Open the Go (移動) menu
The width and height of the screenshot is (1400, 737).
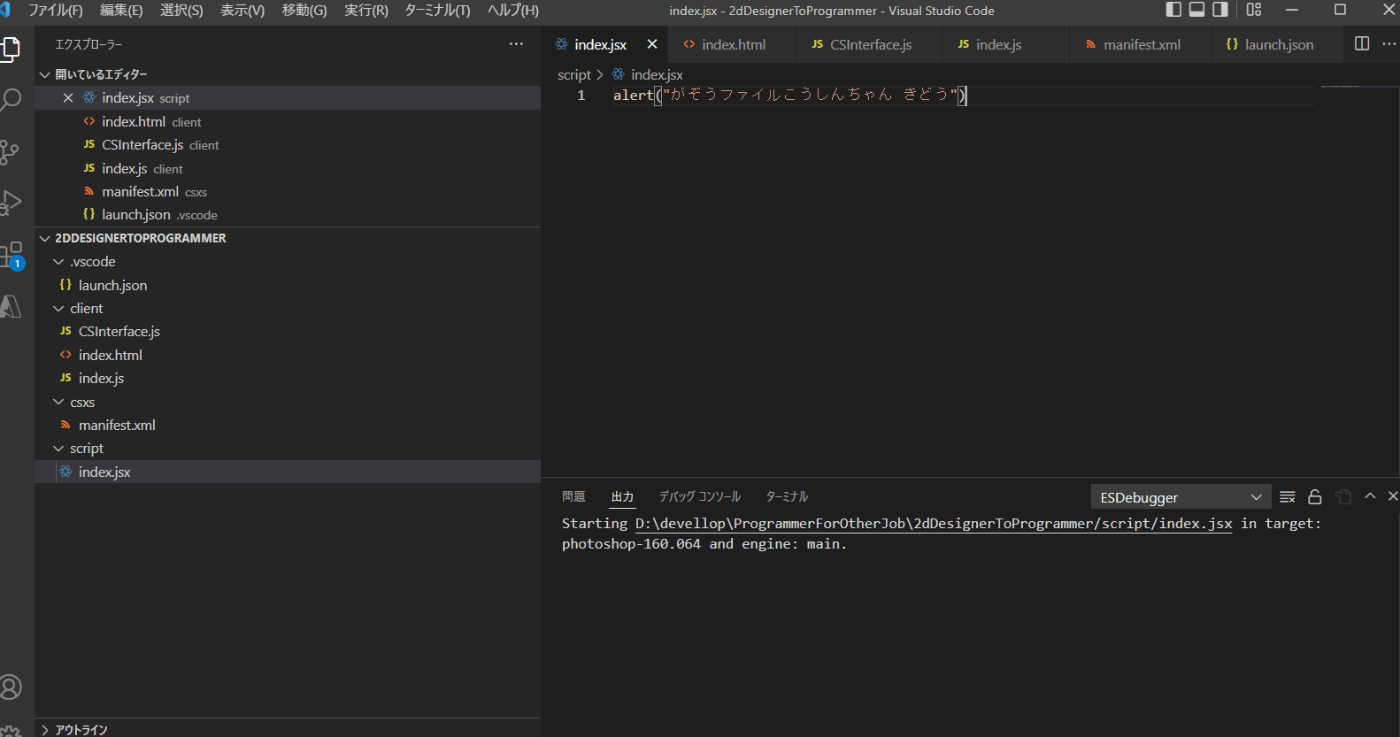point(304,10)
